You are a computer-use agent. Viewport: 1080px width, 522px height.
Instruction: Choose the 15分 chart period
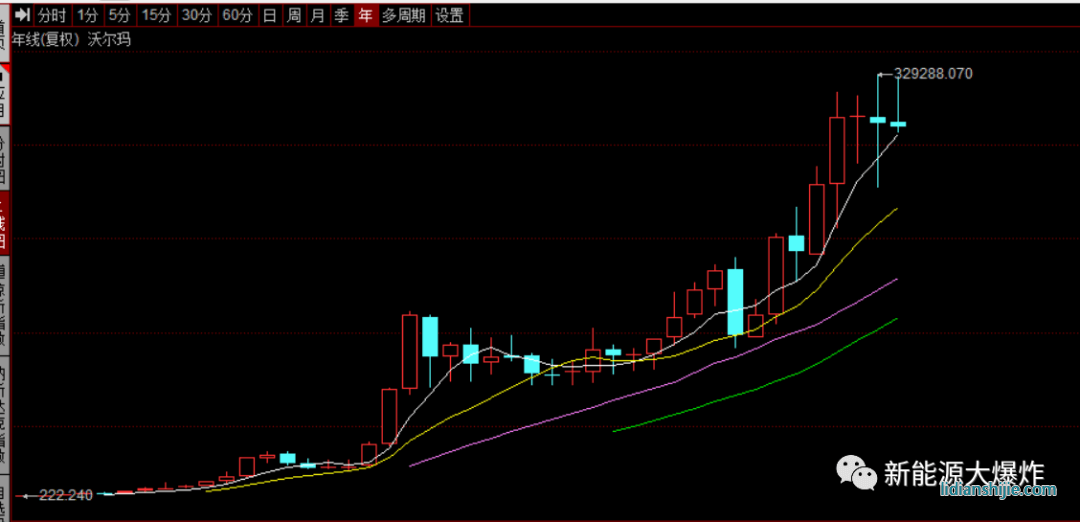coord(155,15)
